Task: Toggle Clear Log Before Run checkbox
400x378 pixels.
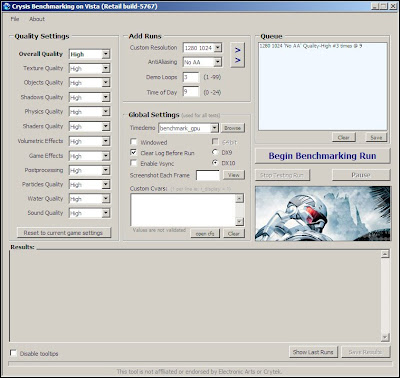Action: pyautogui.click(x=134, y=152)
